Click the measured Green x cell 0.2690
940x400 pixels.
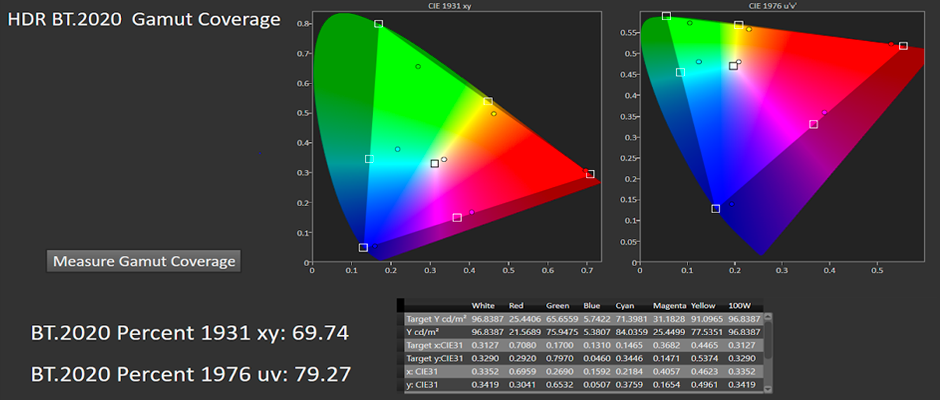[x=560, y=372]
